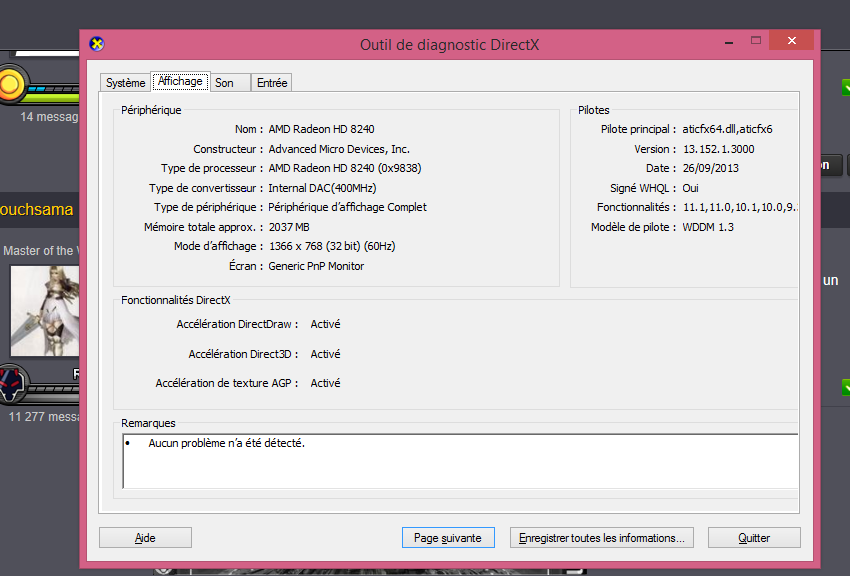
Task: Click the AMD Radeon HD 8240 (0x9838) processor type
Action: point(345,168)
